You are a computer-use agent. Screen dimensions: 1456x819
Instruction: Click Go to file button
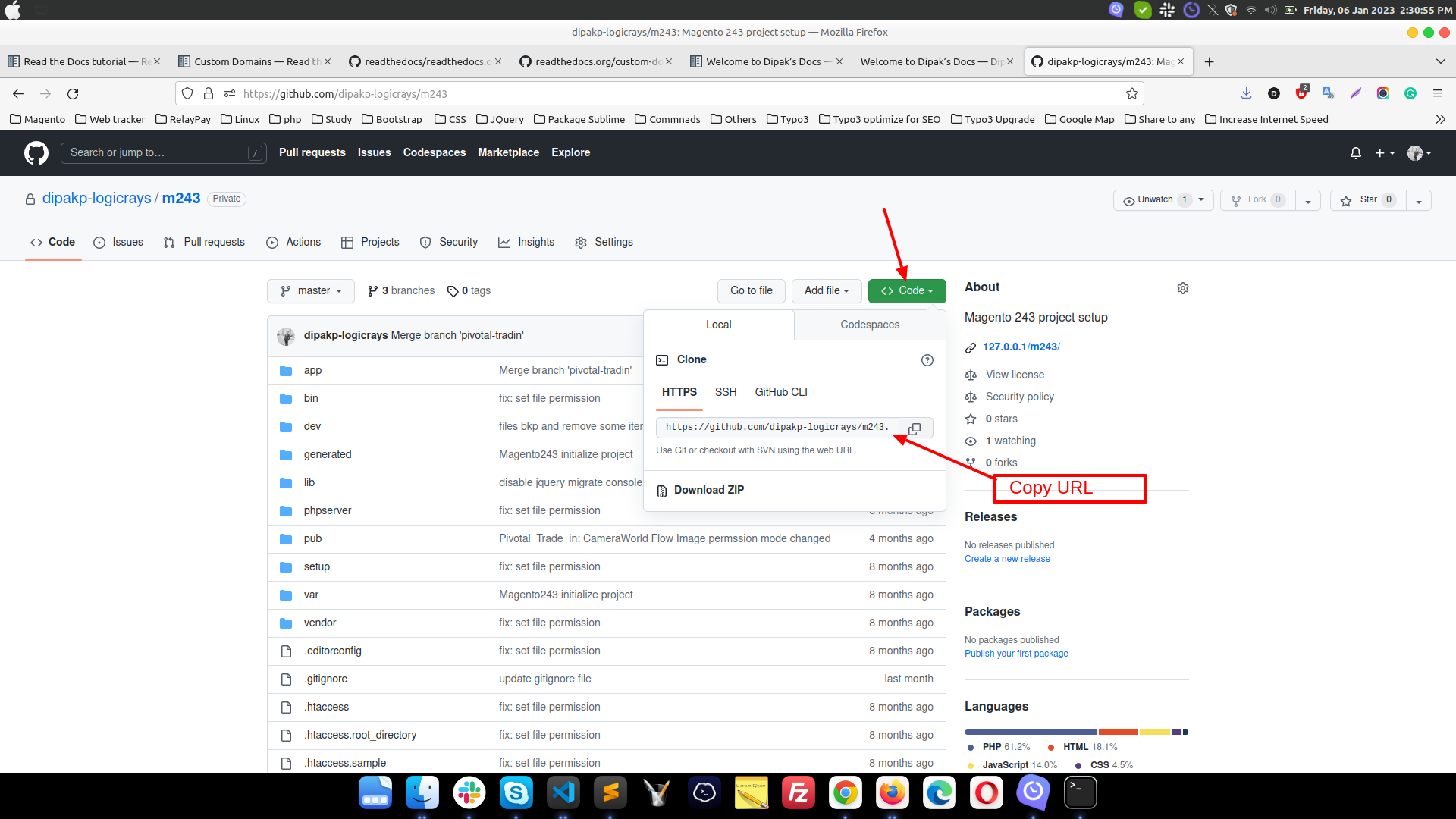(x=752, y=291)
